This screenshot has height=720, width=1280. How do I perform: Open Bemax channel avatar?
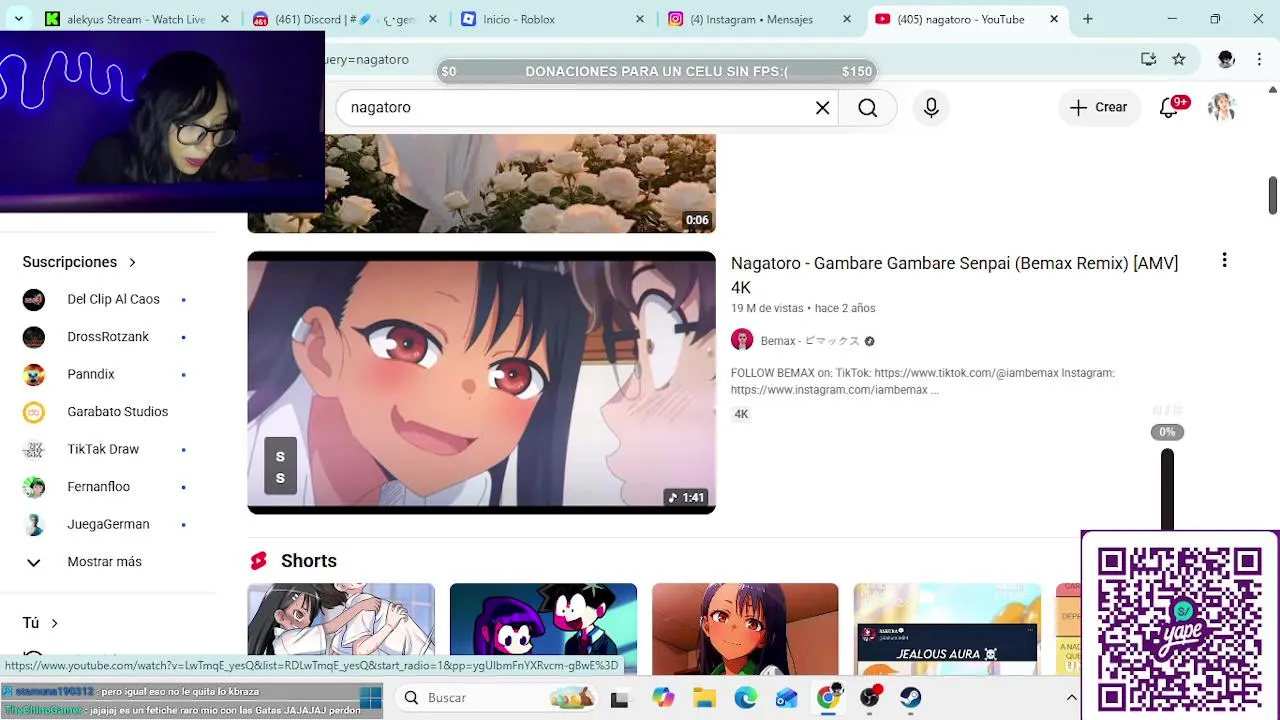[742, 340]
